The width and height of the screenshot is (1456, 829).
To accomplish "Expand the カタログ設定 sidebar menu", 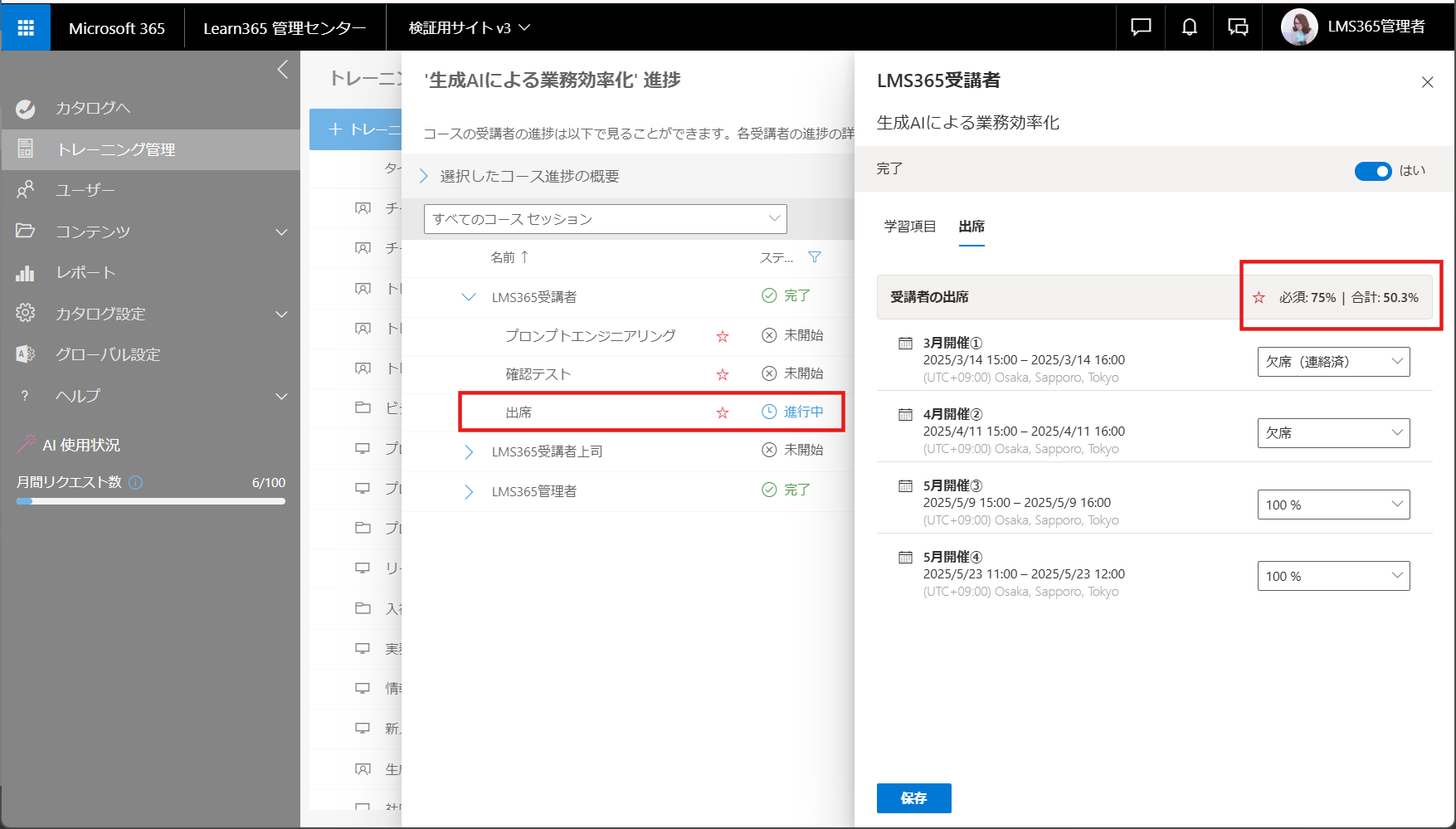I will point(282,314).
